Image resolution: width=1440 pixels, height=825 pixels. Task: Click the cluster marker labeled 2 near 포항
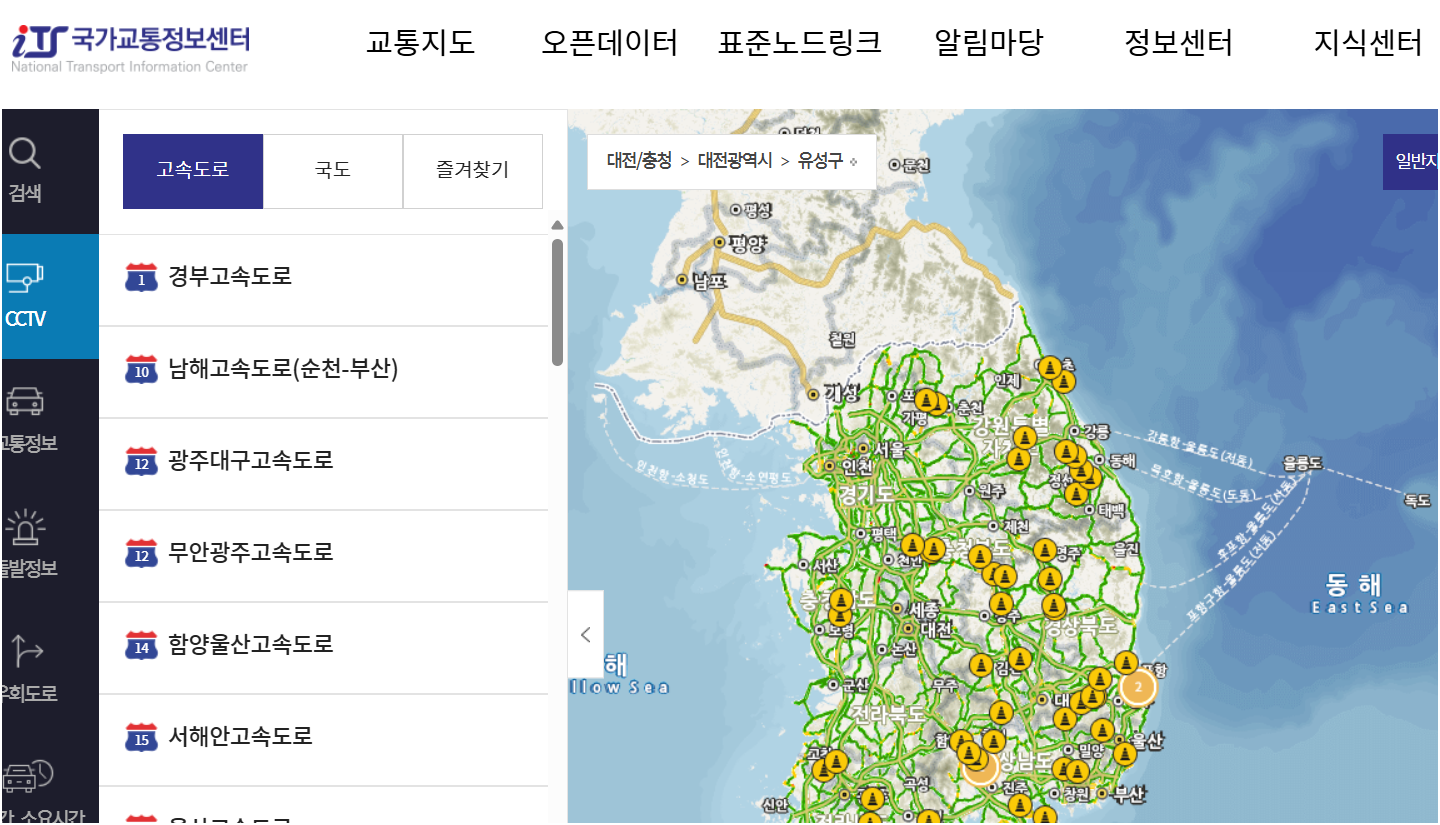point(1138,687)
